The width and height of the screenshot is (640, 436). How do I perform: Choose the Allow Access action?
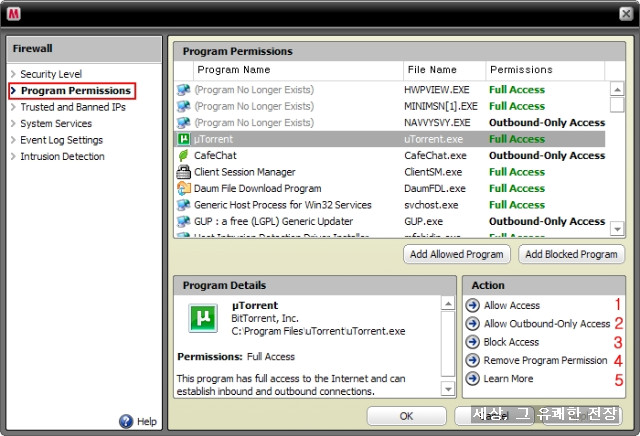pyautogui.click(x=512, y=305)
